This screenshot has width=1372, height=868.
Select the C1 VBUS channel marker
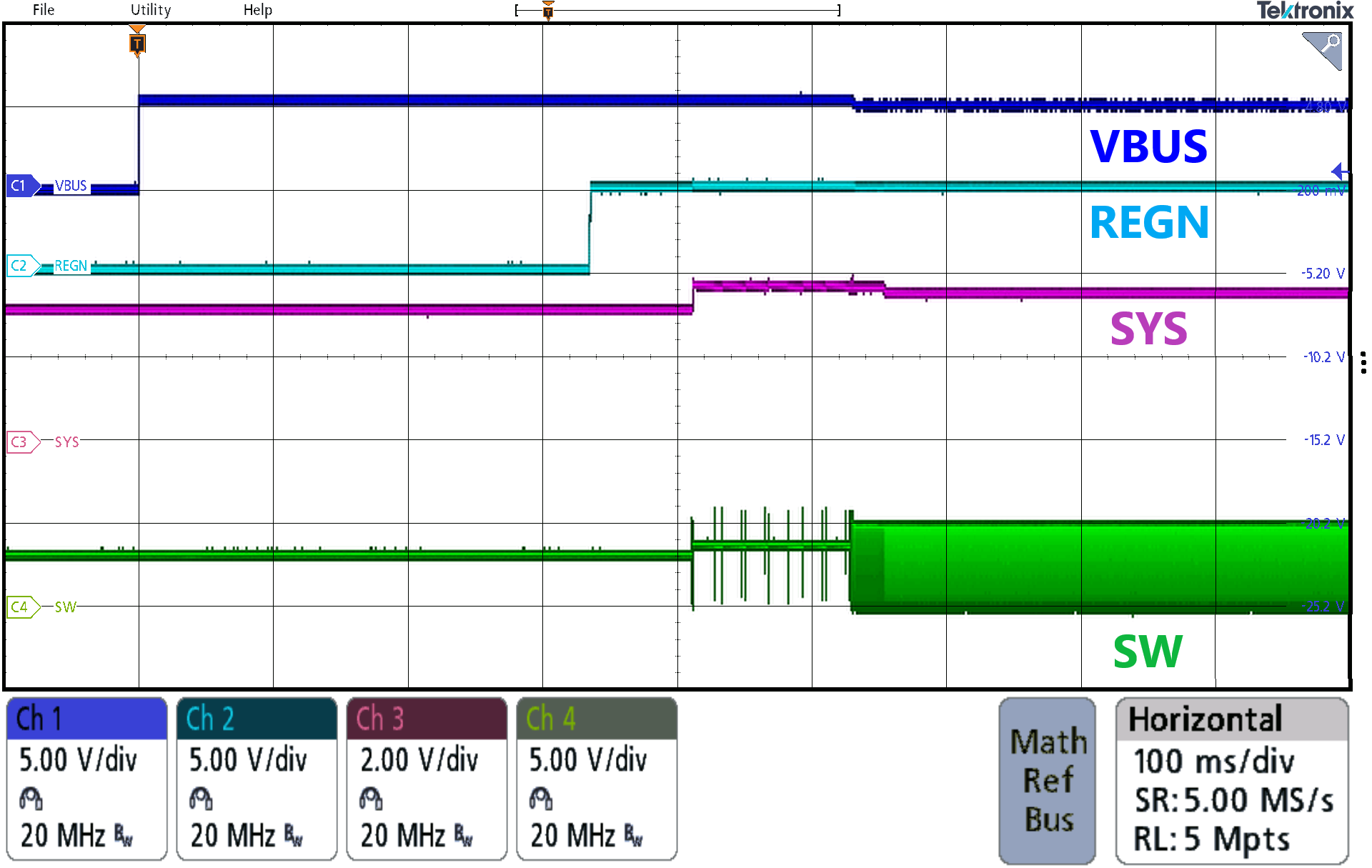[x=19, y=184]
